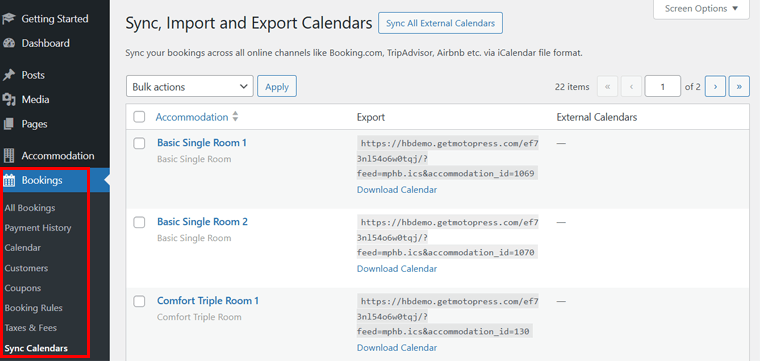Open the Basic Single Room 2 link
The height and width of the screenshot is (361, 760).
pos(202,221)
